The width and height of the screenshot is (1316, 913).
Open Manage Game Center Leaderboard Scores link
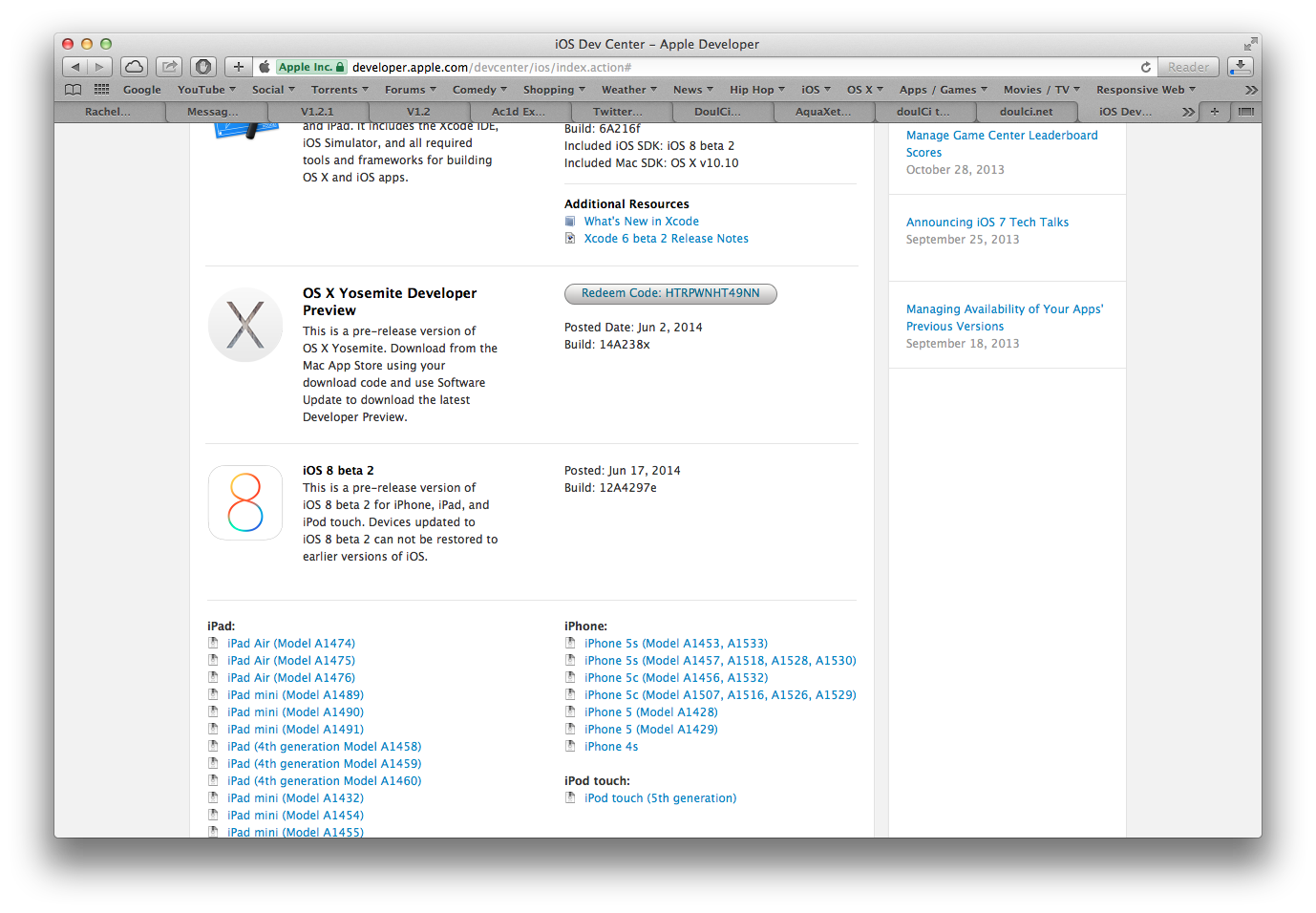click(x=1002, y=144)
